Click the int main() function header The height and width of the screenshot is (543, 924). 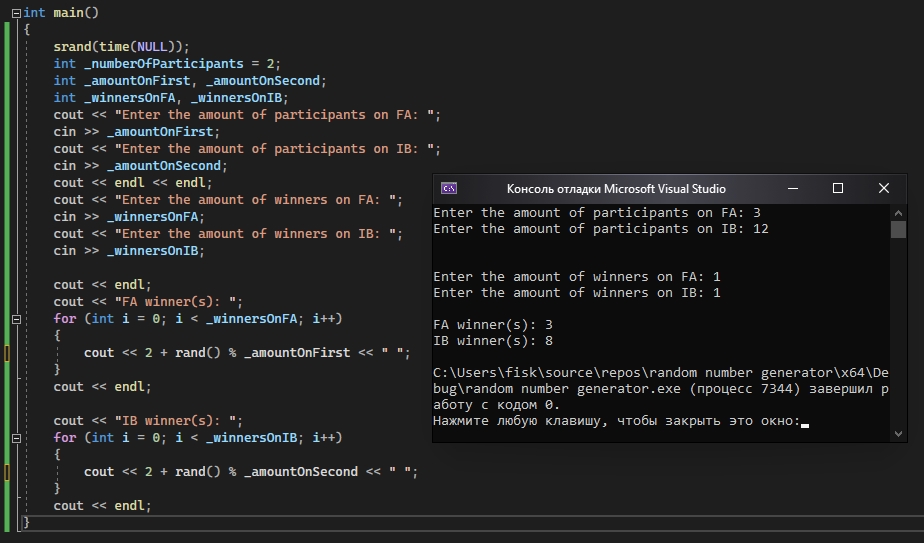[61, 13]
